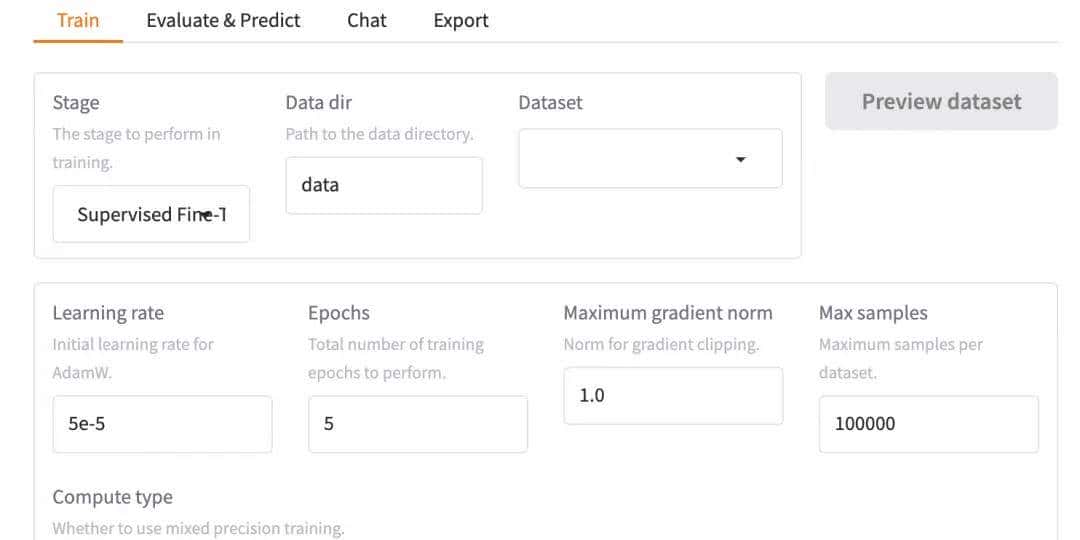The image size is (1080, 540).
Task: Click the Stage dropdown arrow icon
Action: point(207,214)
